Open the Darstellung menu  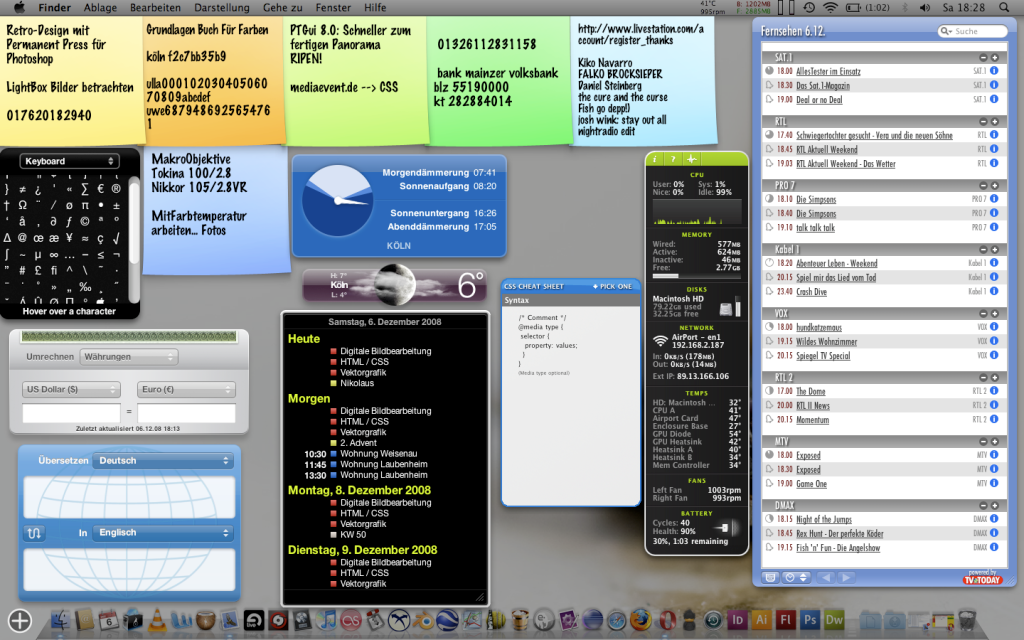pyautogui.click(x=221, y=8)
